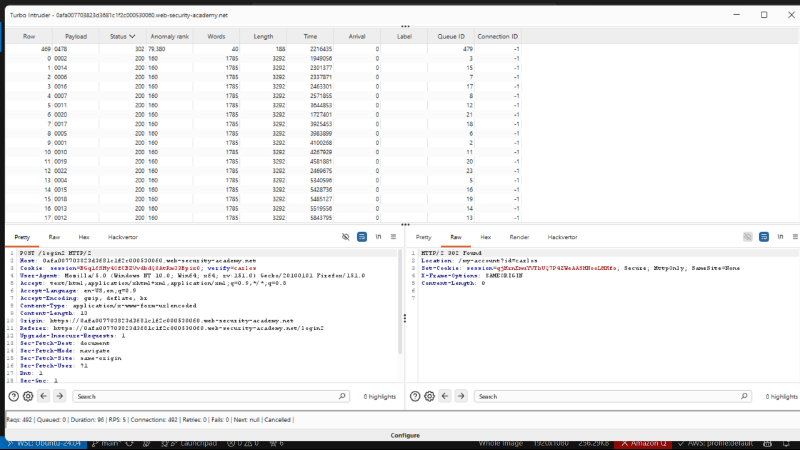The image size is (800, 450).
Task: Switch request editor to Hex tab
Action: pos(84,237)
